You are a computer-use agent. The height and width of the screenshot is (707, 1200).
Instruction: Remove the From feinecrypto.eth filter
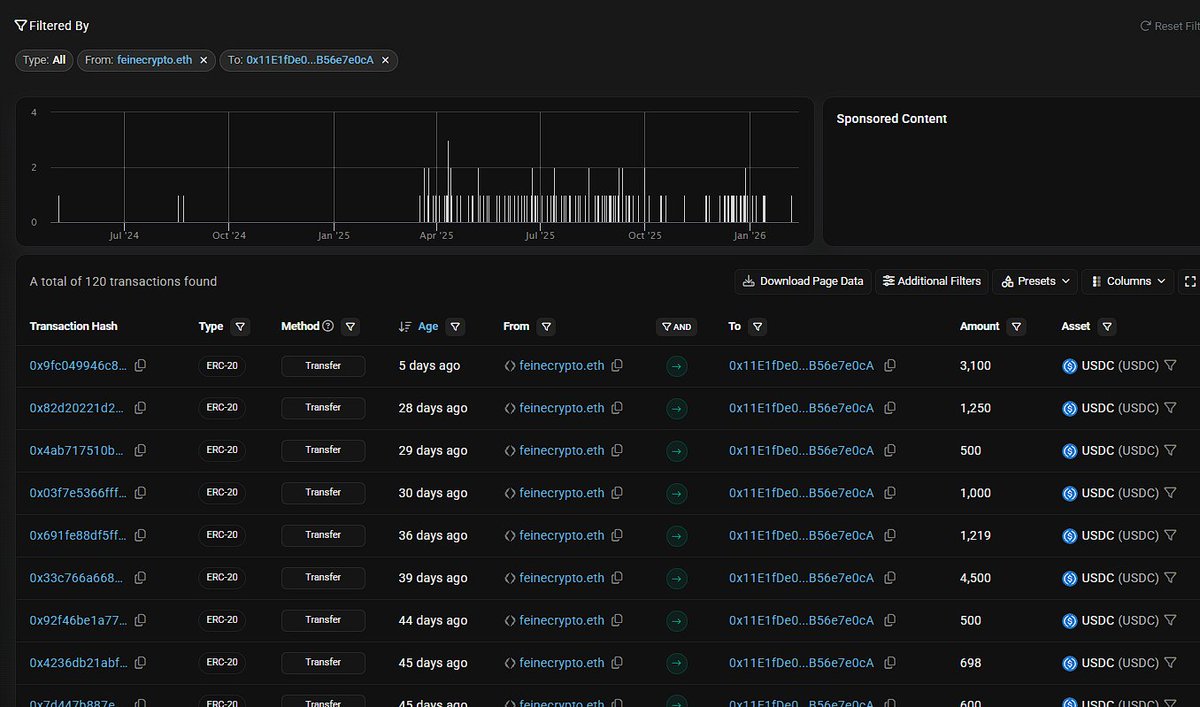(203, 60)
